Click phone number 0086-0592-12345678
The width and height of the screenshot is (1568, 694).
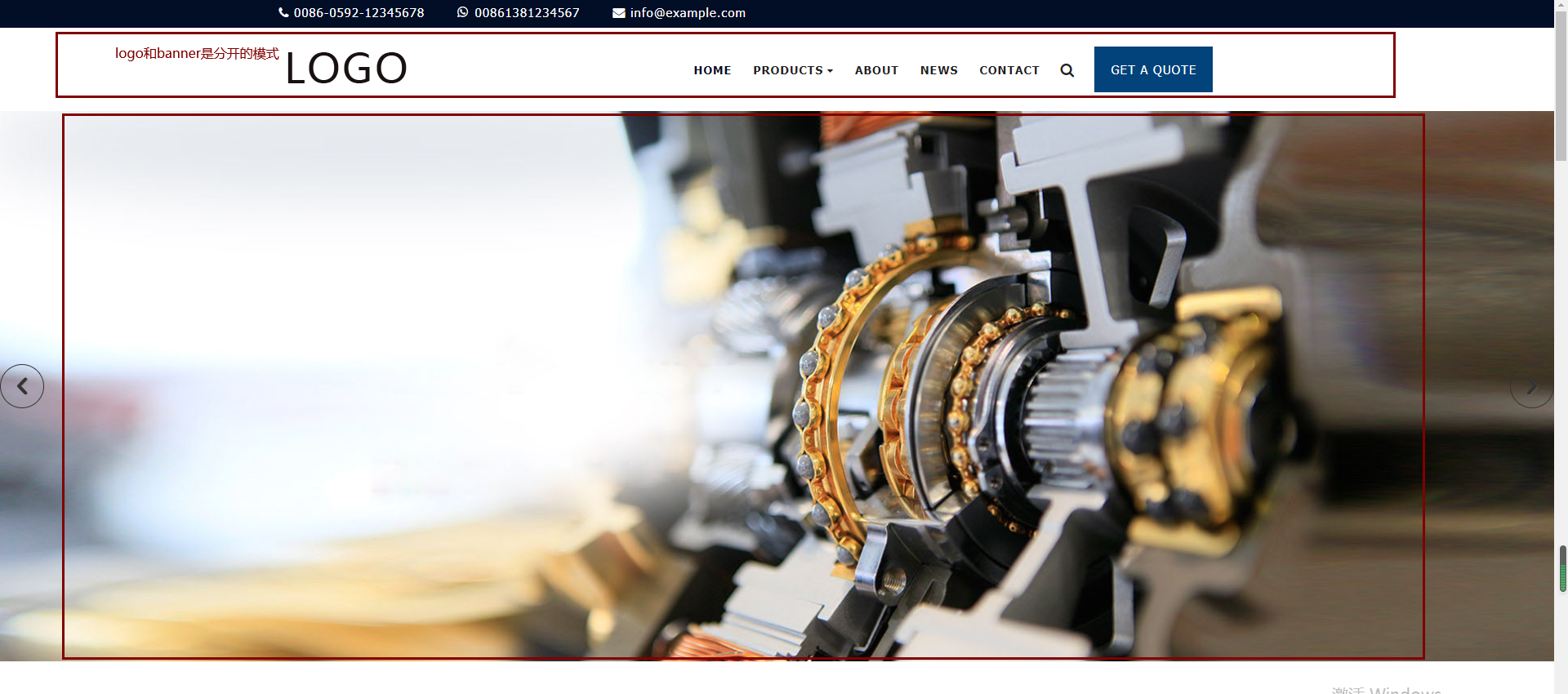(x=359, y=13)
